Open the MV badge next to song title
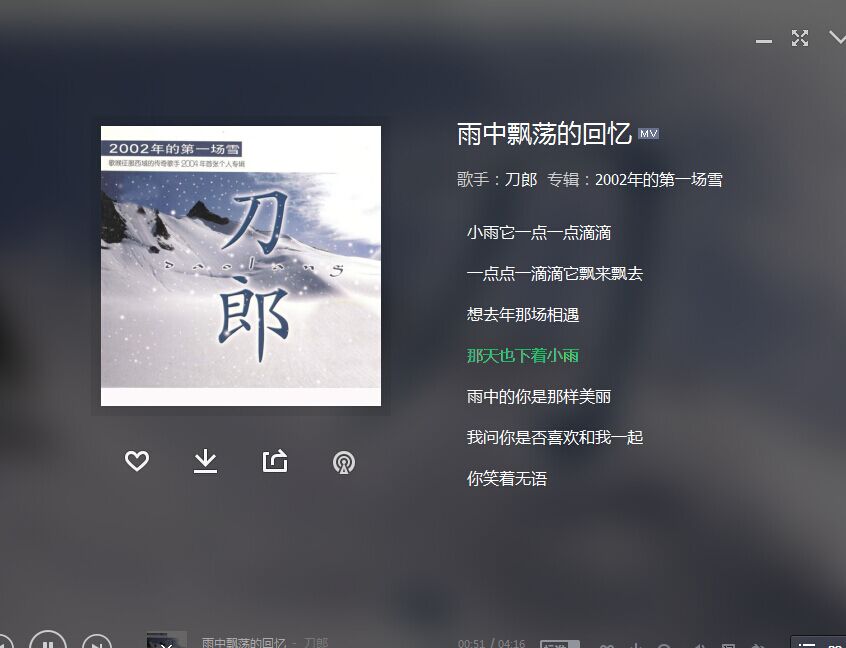 pyautogui.click(x=648, y=134)
